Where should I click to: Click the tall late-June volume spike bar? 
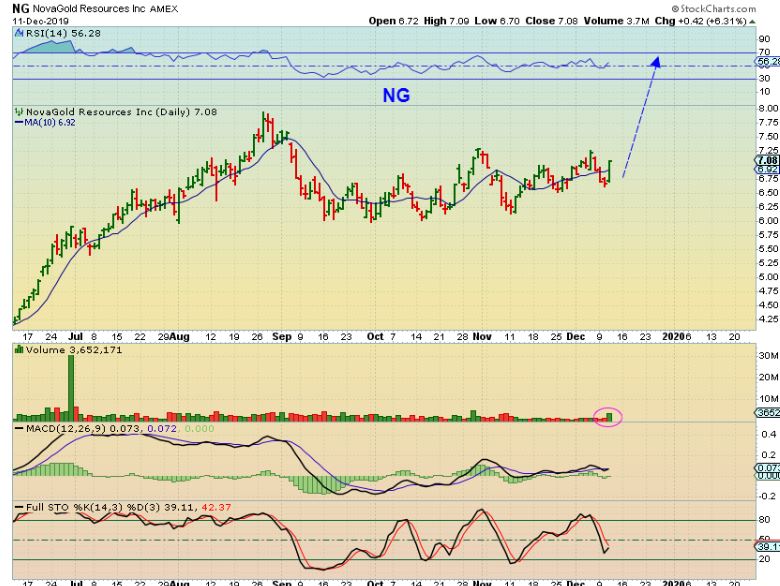[71, 389]
